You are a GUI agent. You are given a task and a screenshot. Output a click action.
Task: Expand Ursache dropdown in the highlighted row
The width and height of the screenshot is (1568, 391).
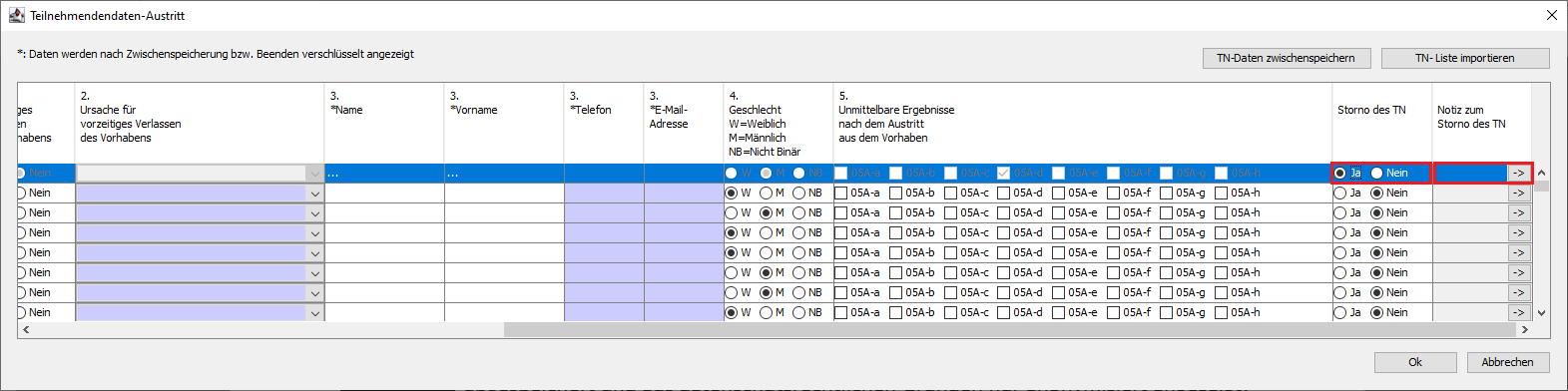(x=314, y=173)
